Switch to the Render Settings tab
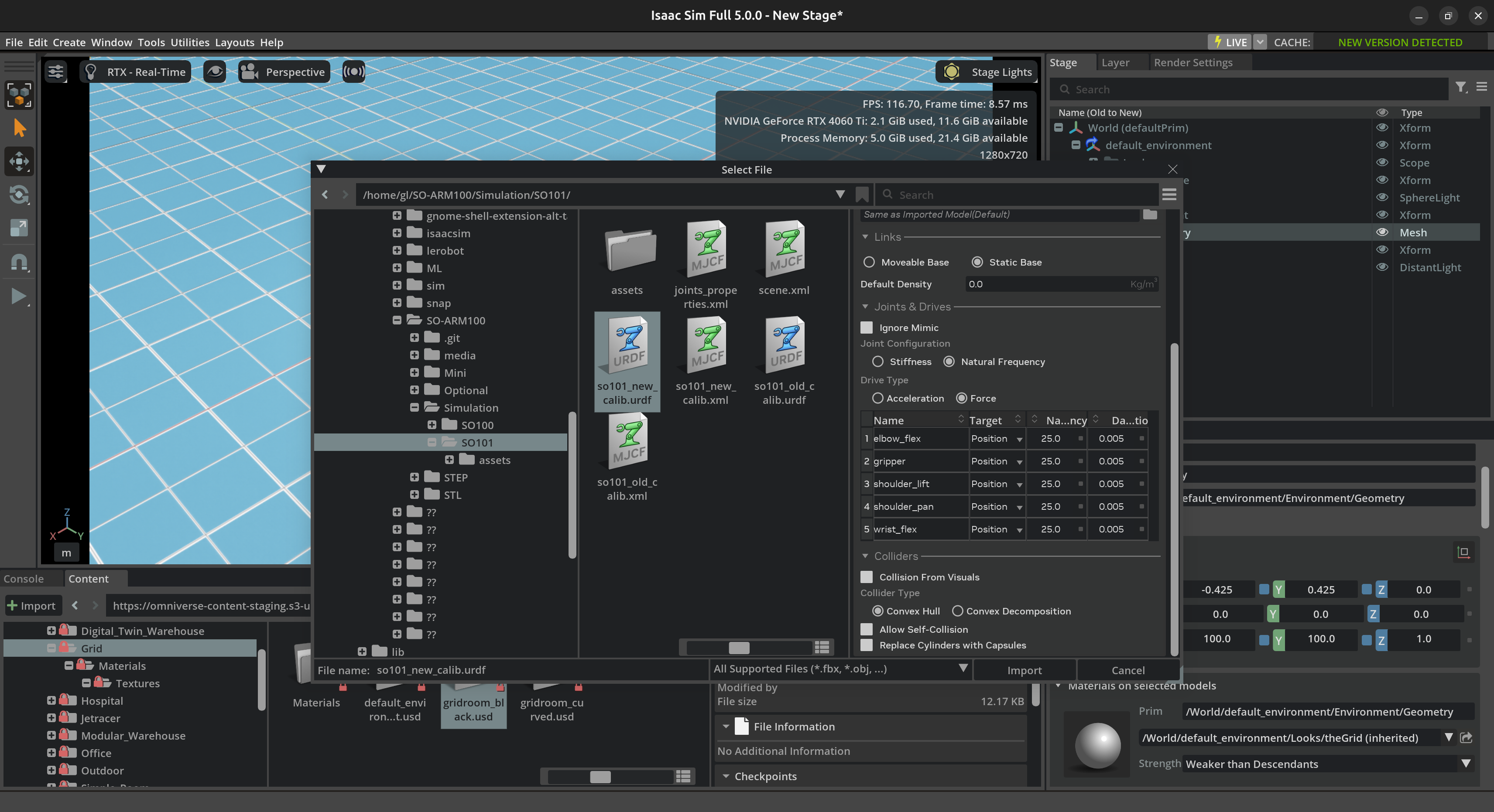 click(x=1193, y=63)
